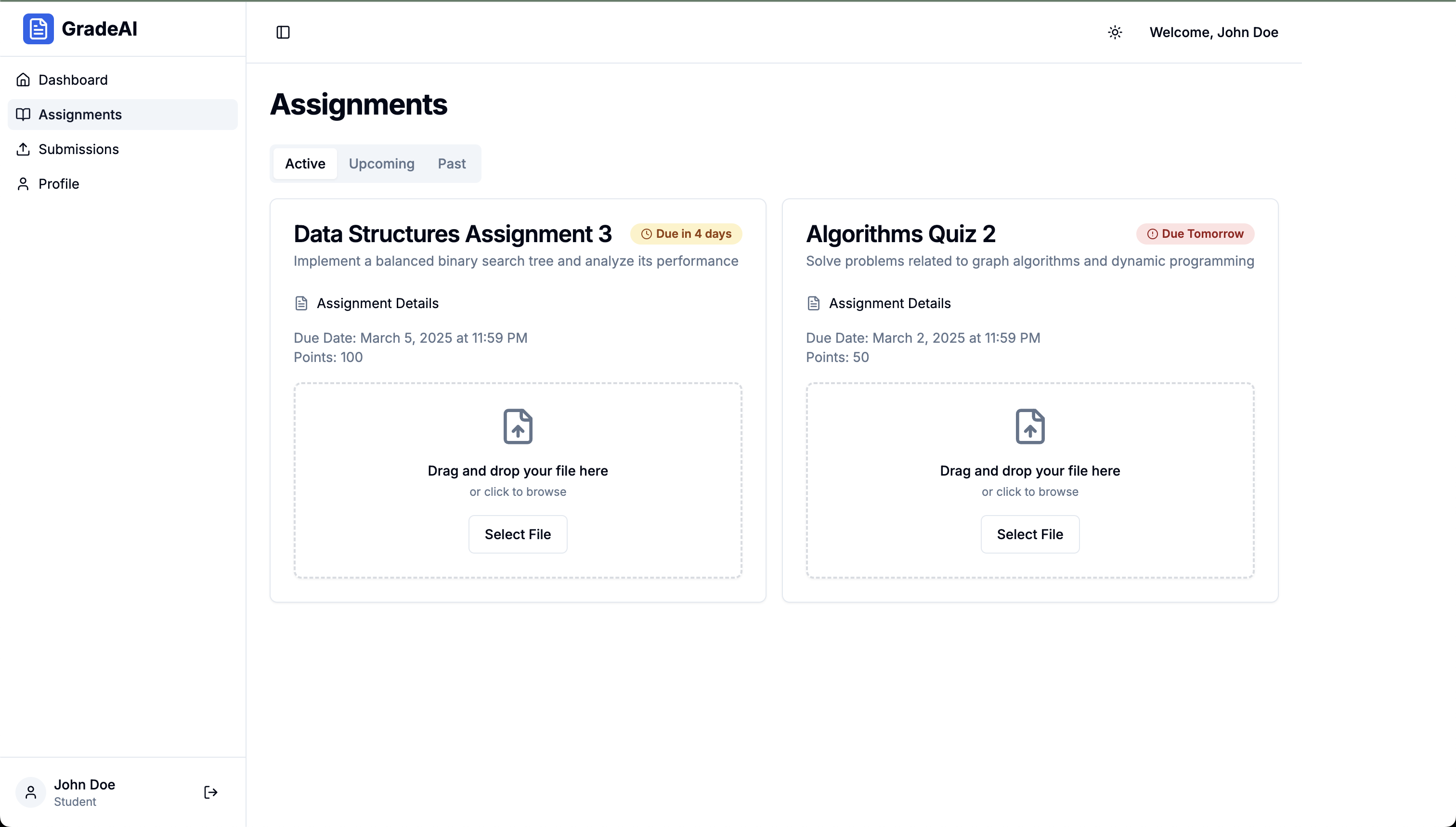Click the GradeAI logo icon

(x=38, y=29)
